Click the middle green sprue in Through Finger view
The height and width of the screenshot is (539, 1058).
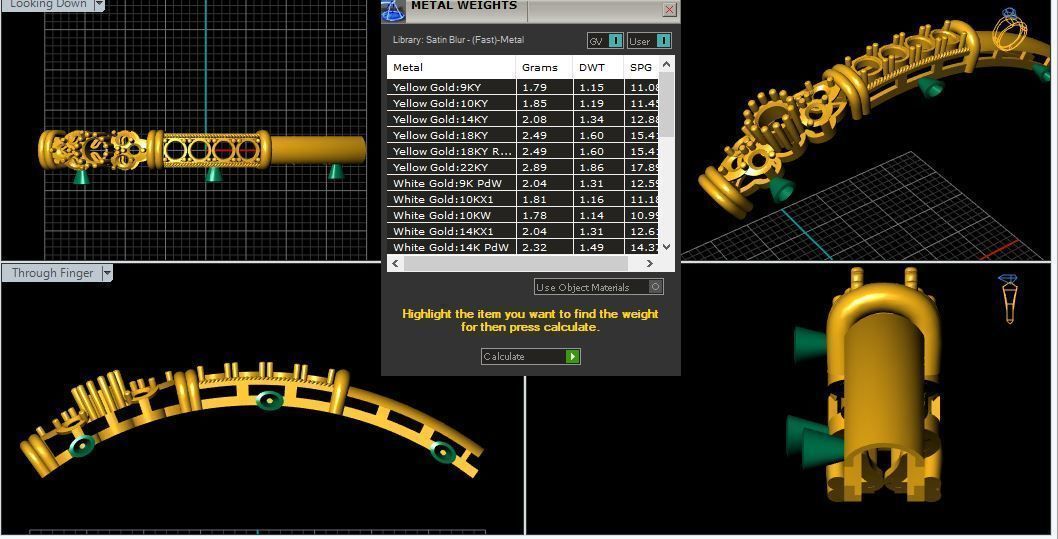(x=269, y=400)
